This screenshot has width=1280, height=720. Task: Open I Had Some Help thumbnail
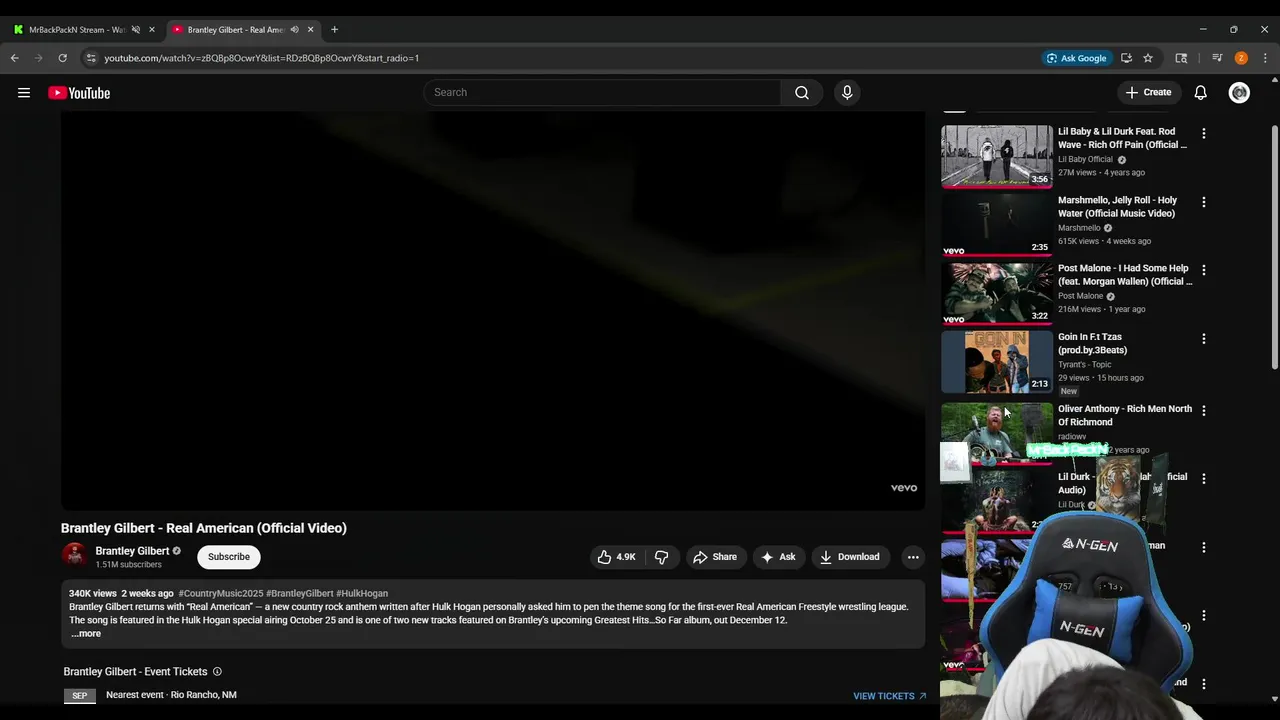coord(997,293)
